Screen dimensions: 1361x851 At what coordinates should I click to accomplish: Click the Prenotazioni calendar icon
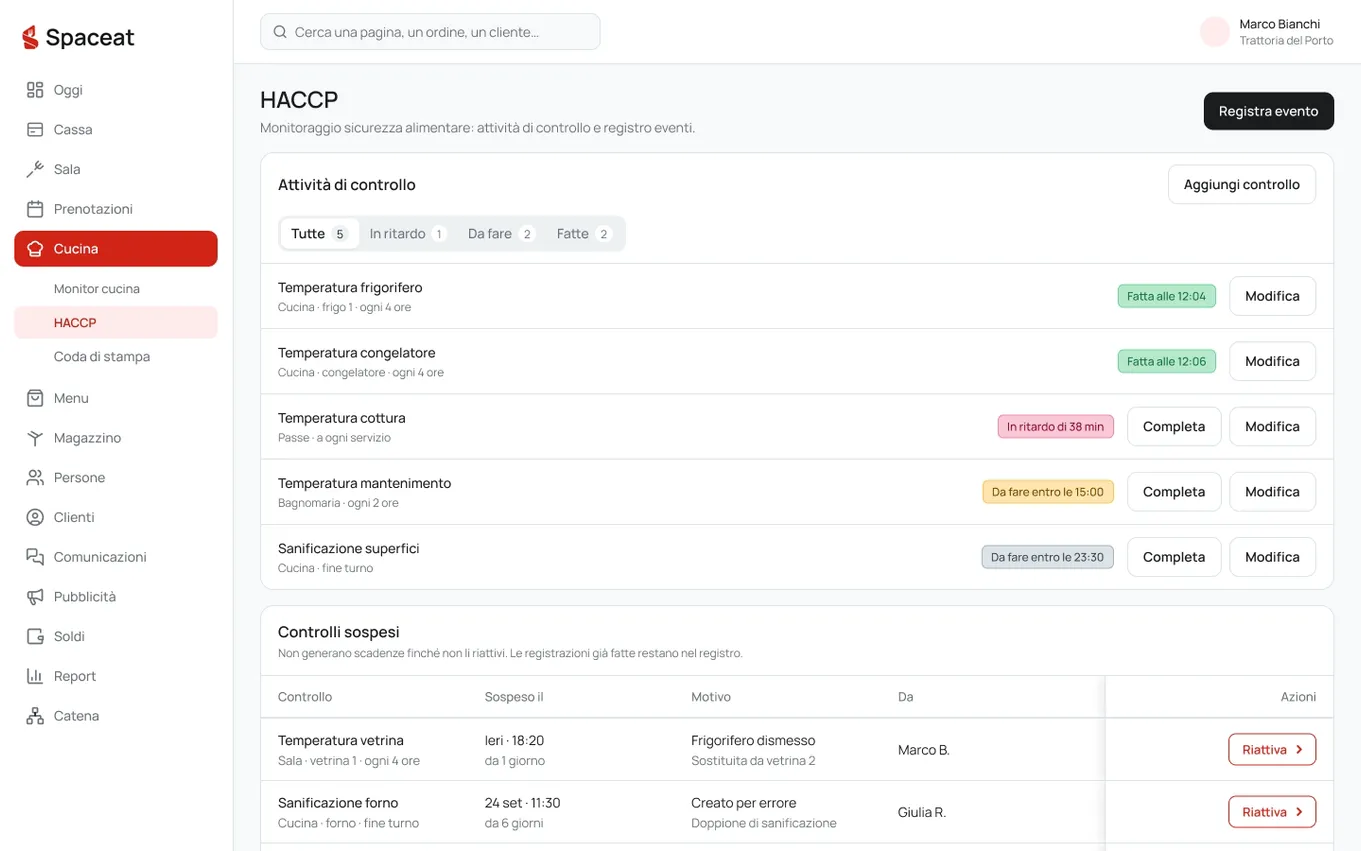[35, 209]
